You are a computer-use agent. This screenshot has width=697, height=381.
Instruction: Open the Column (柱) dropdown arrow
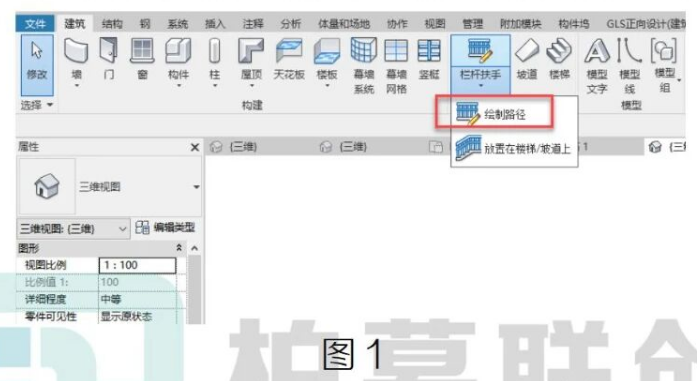click(x=215, y=85)
